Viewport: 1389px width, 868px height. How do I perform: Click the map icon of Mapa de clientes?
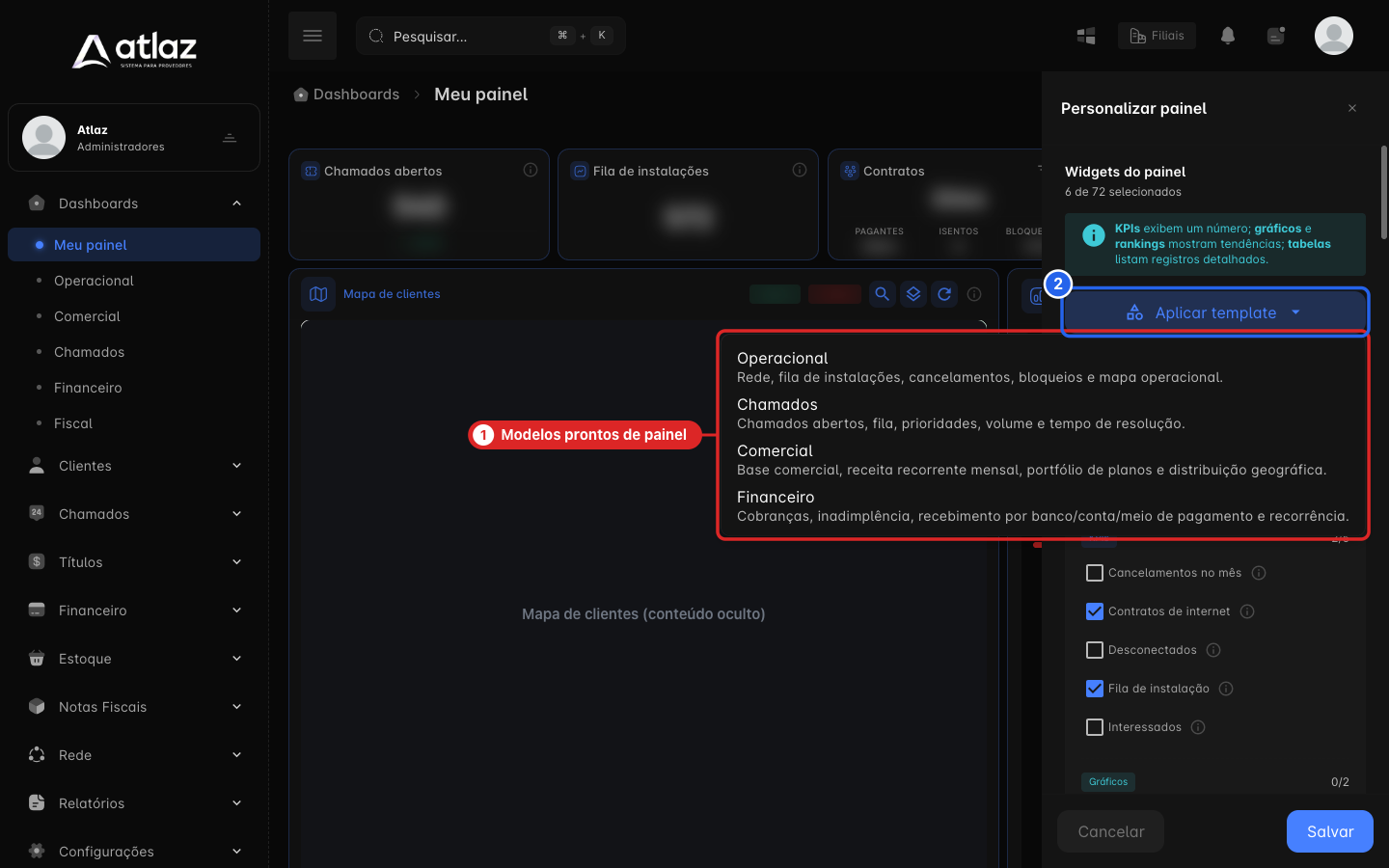point(318,294)
